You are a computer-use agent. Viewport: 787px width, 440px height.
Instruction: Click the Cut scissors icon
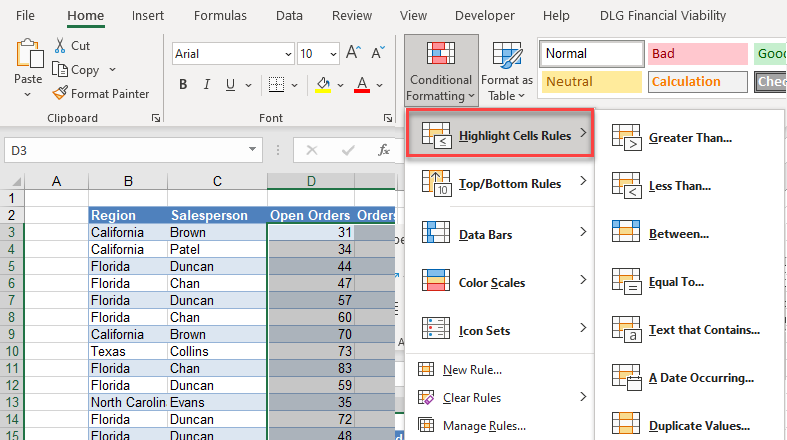click(60, 46)
